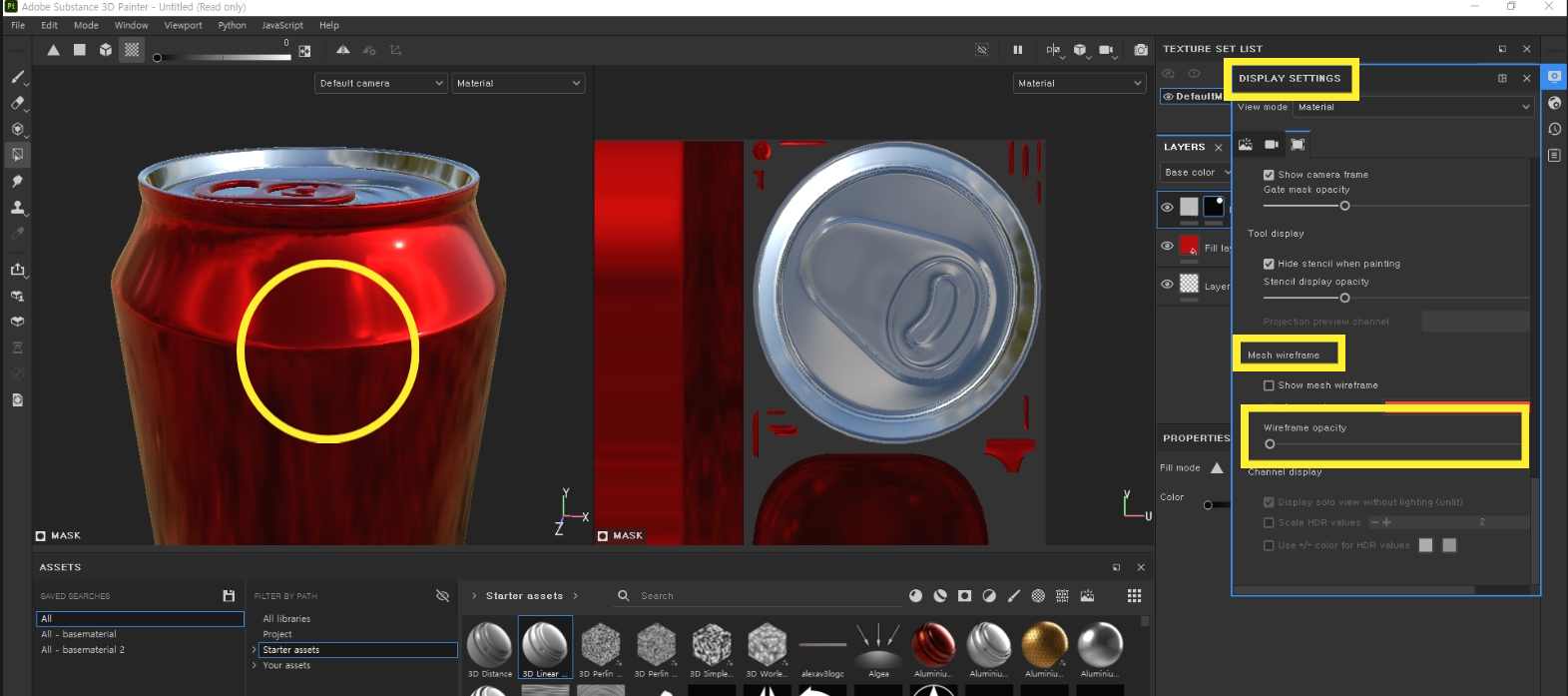
Task: Switch to the camera tab icon in Display Settings
Action: point(1272,145)
